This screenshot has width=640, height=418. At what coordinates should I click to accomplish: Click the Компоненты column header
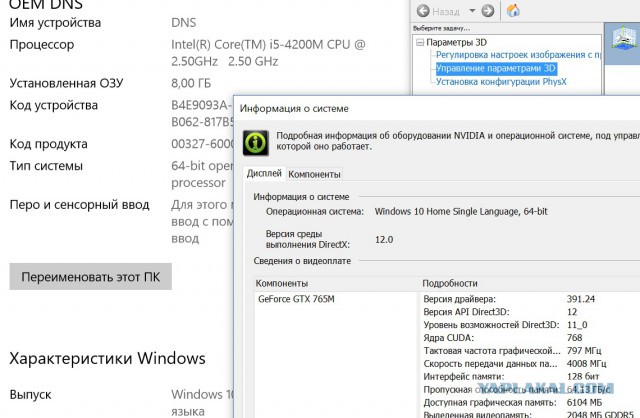coord(282,283)
